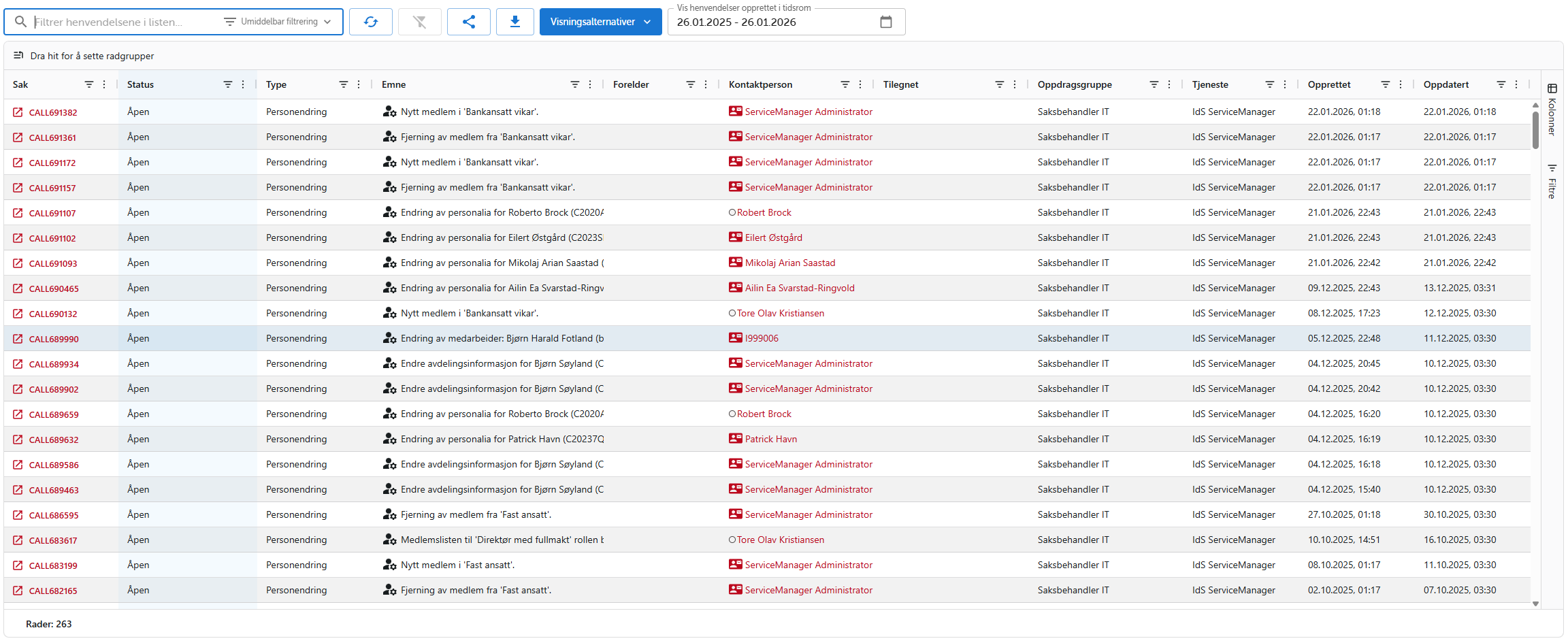The height and width of the screenshot is (643, 1568).
Task: Clear all active filters
Action: click(x=420, y=21)
